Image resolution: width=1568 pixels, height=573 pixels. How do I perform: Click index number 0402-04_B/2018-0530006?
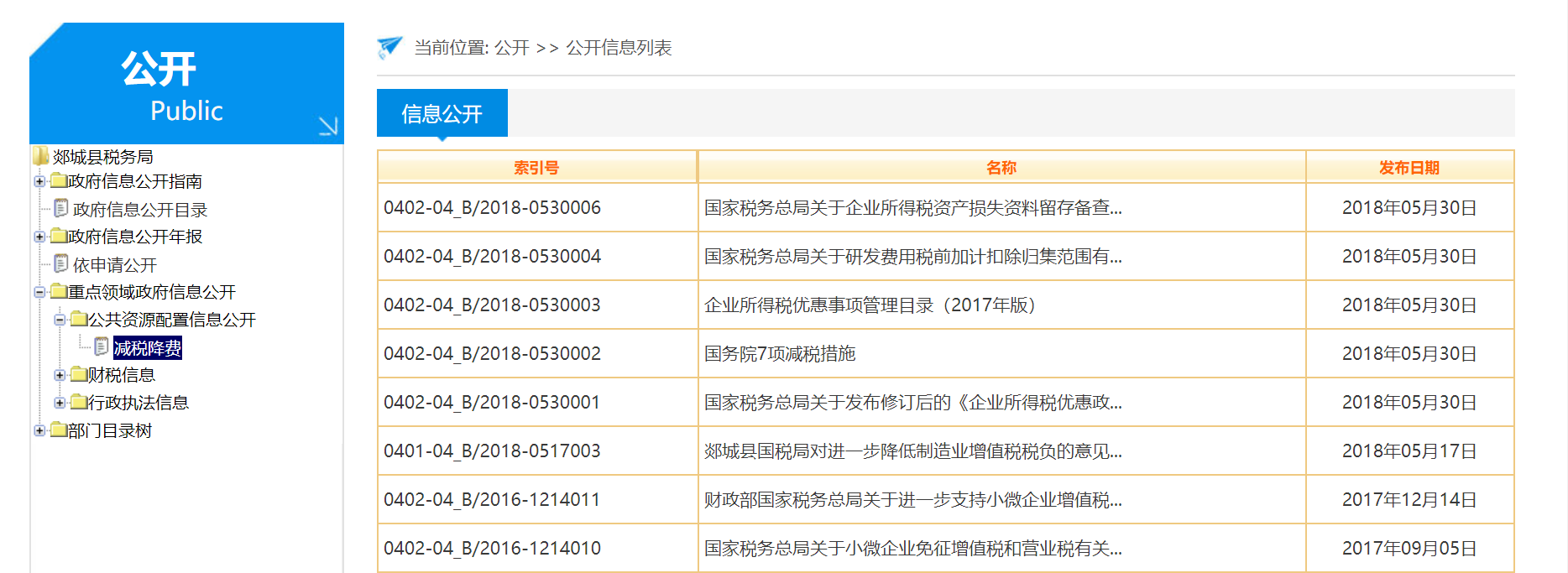pyautogui.click(x=492, y=207)
